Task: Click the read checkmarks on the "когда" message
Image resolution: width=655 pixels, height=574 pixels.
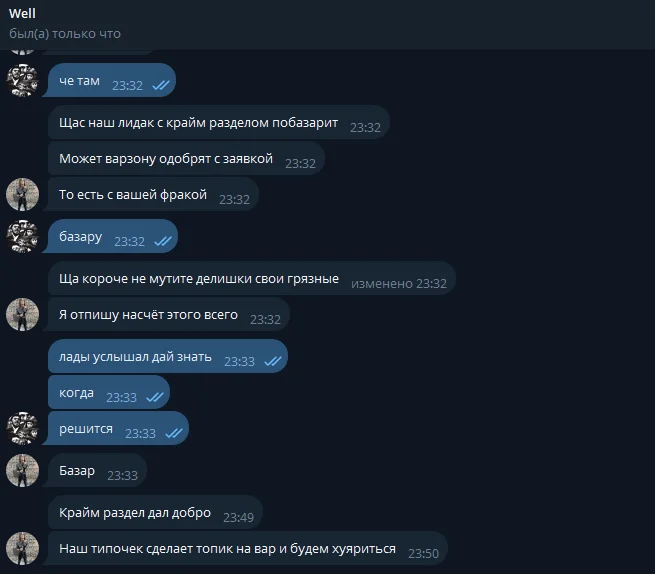Action: click(x=155, y=397)
